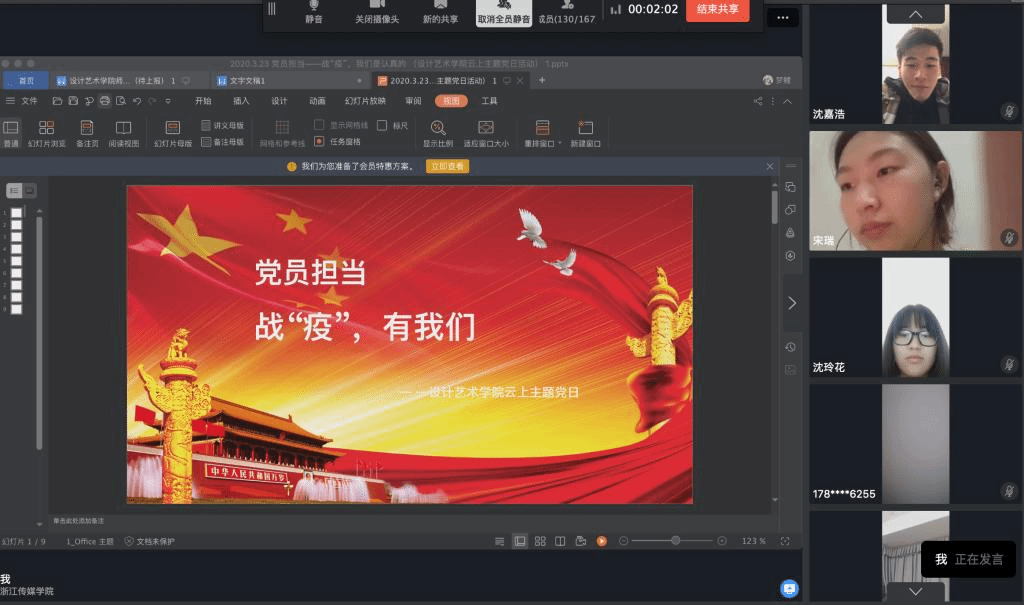Click 关闭摄像头 to turn off camera
The height and width of the screenshot is (605, 1024).
point(377,12)
